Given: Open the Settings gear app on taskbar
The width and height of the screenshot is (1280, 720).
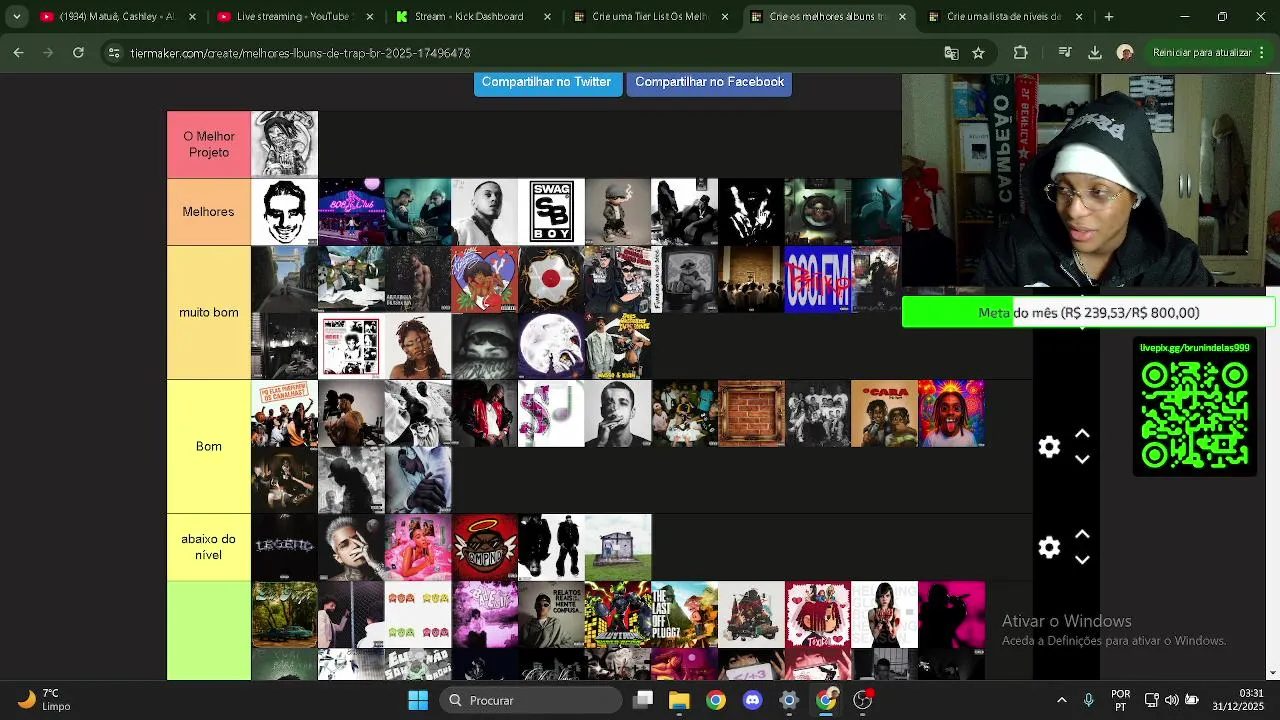Looking at the screenshot, I should pos(789,700).
